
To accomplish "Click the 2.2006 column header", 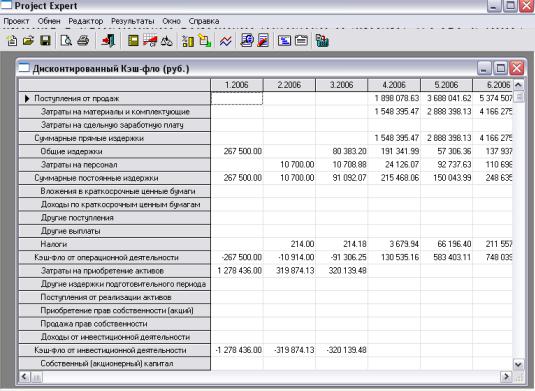I will pos(289,85).
